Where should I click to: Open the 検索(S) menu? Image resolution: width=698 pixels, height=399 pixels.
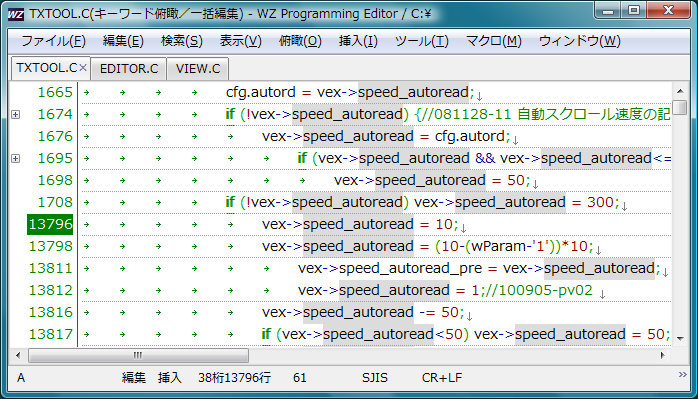(182, 41)
